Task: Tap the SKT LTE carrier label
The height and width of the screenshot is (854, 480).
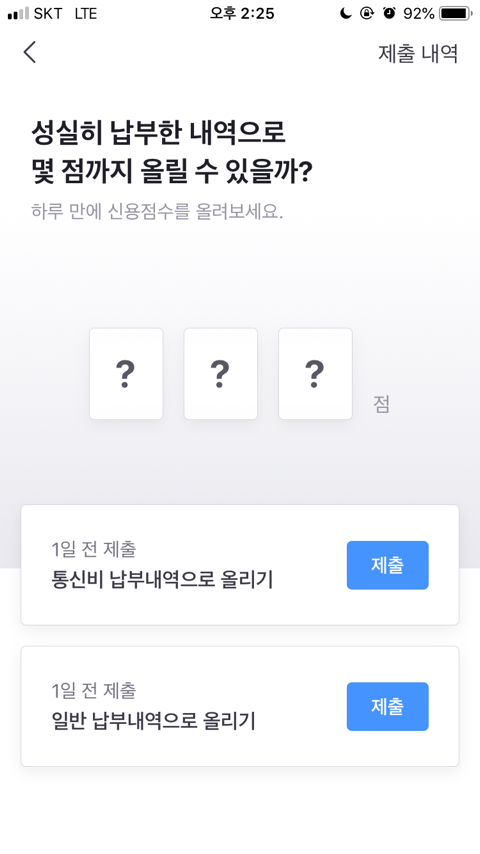Action: [65, 14]
